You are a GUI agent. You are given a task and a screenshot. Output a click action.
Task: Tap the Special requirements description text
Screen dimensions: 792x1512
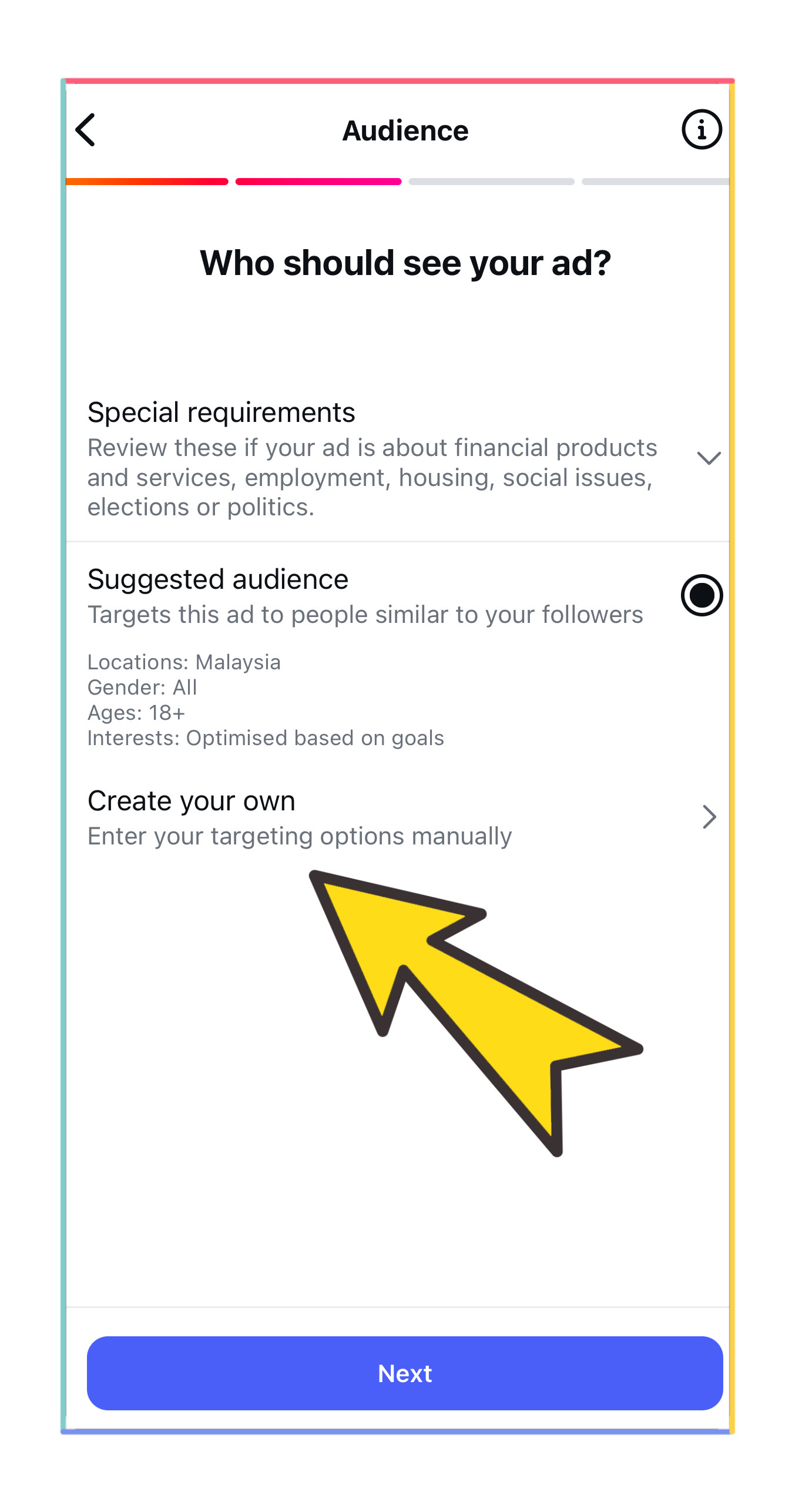point(372,477)
